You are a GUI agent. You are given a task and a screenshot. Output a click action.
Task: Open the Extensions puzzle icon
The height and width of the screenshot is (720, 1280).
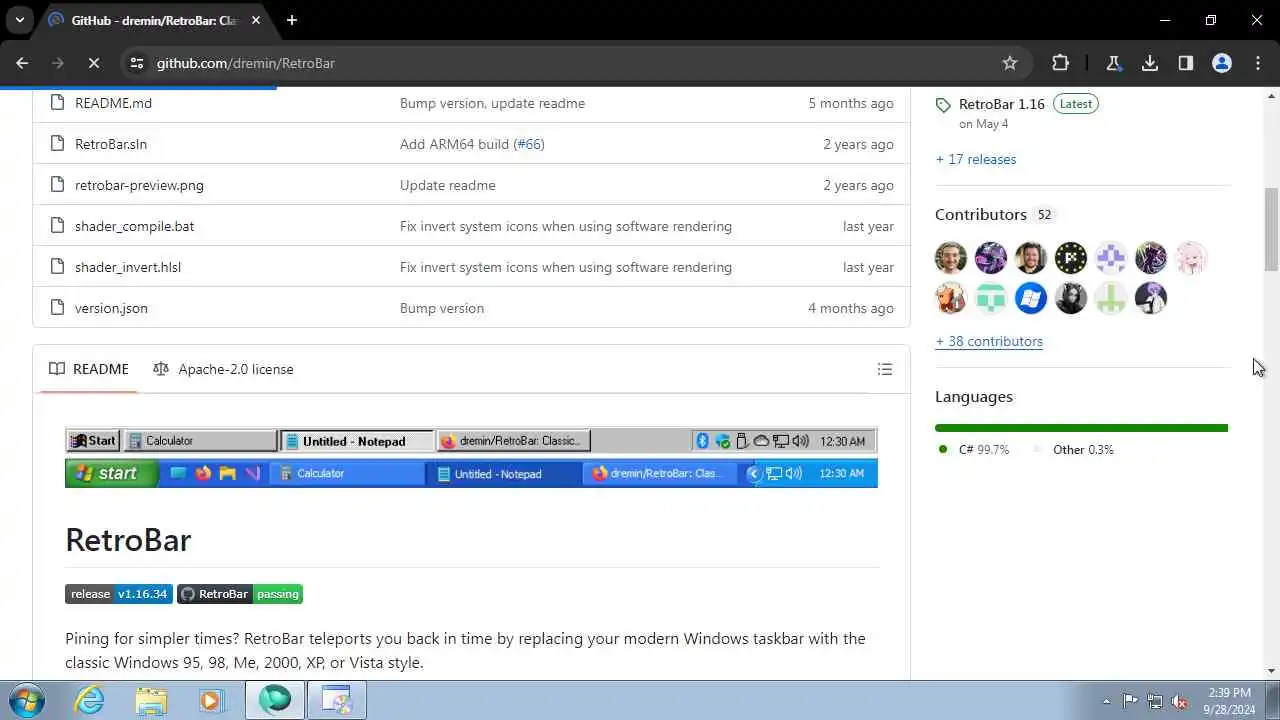(1061, 63)
